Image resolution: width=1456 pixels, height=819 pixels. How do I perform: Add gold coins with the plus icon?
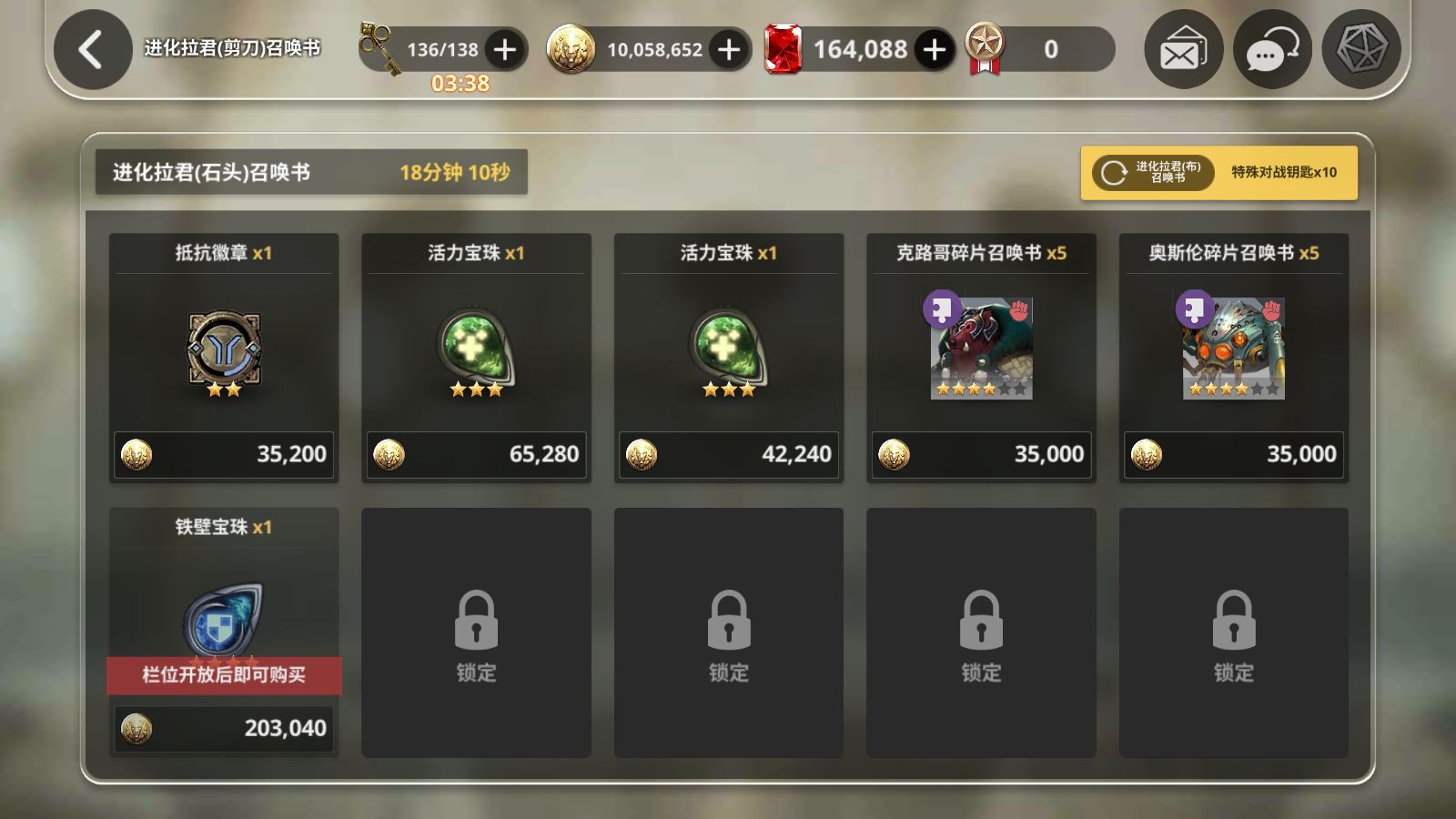pos(729,49)
